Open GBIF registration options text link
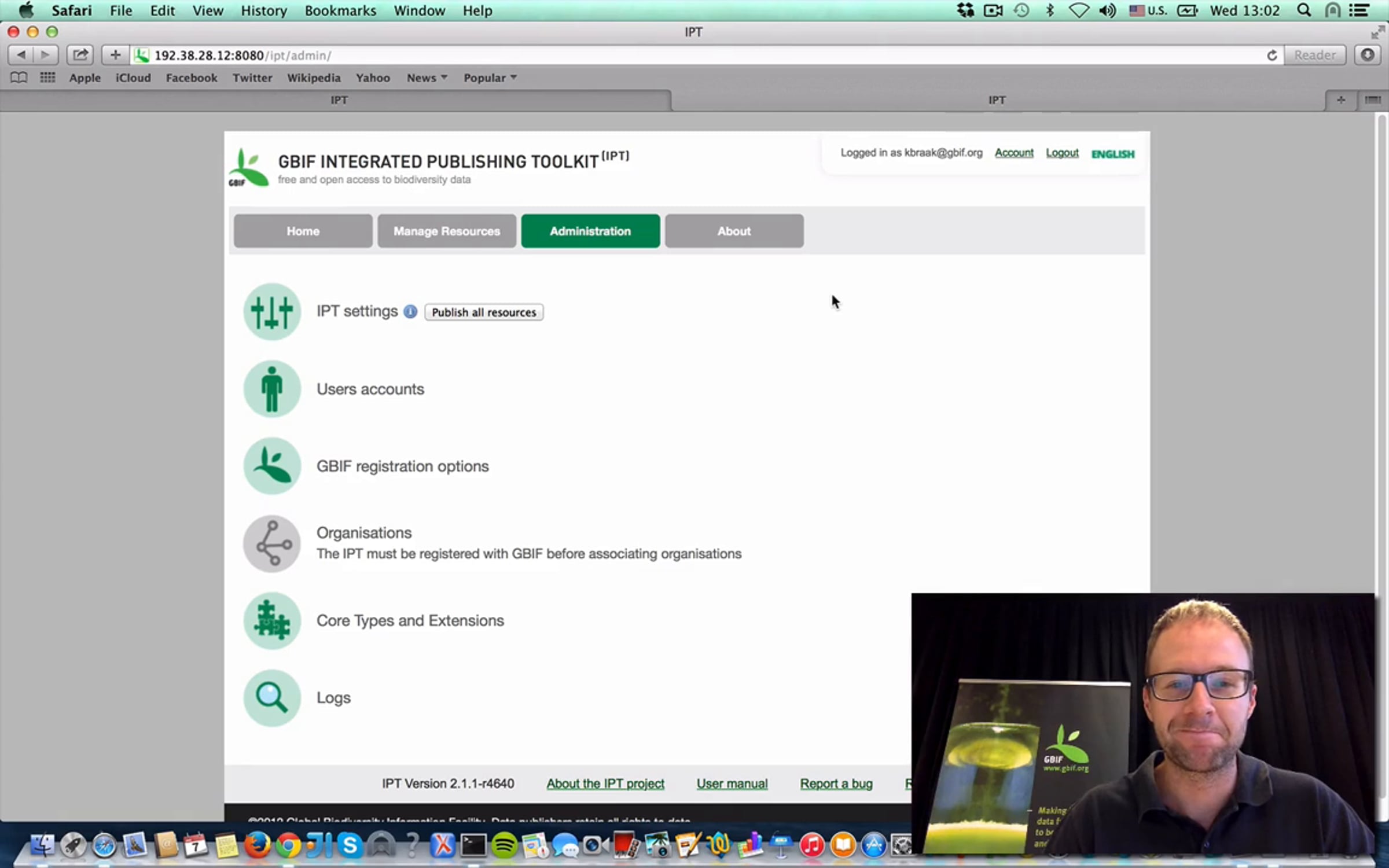This screenshot has height=868, width=1389. (402, 466)
